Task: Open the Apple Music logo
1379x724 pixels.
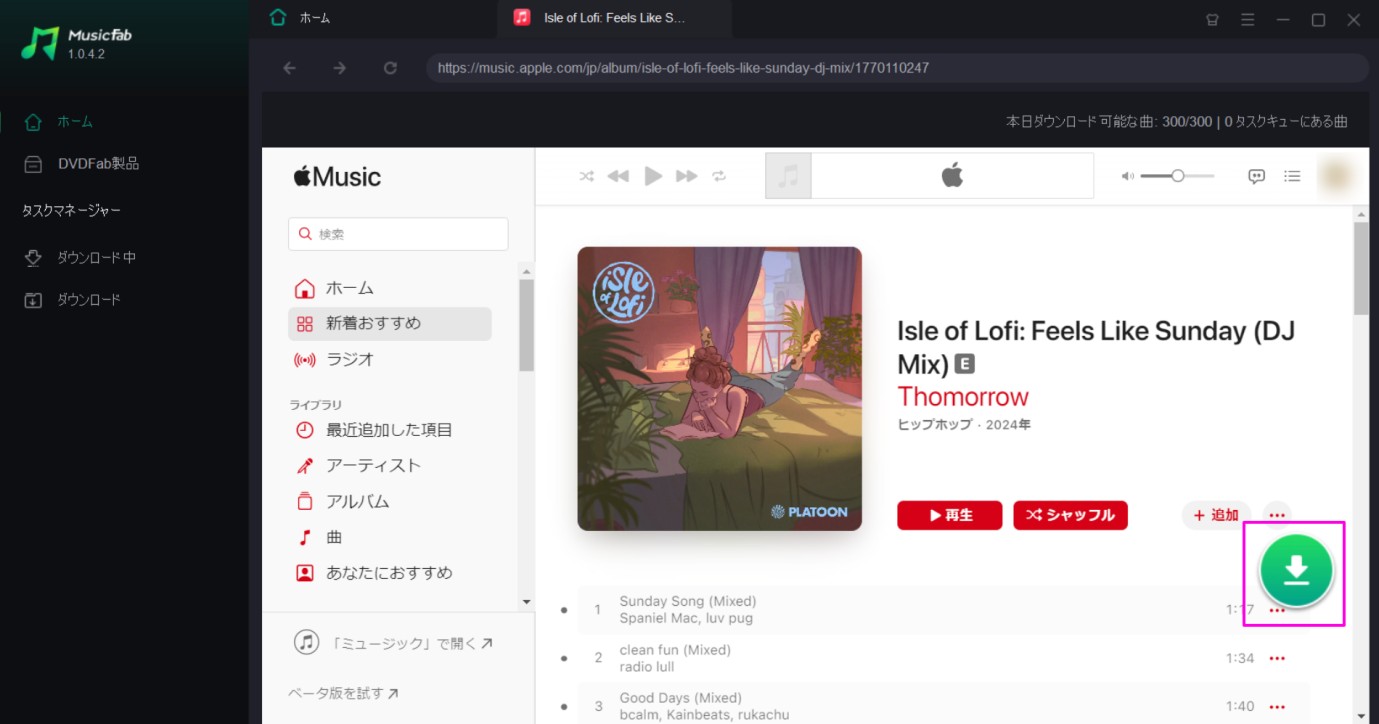Action: [337, 177]
